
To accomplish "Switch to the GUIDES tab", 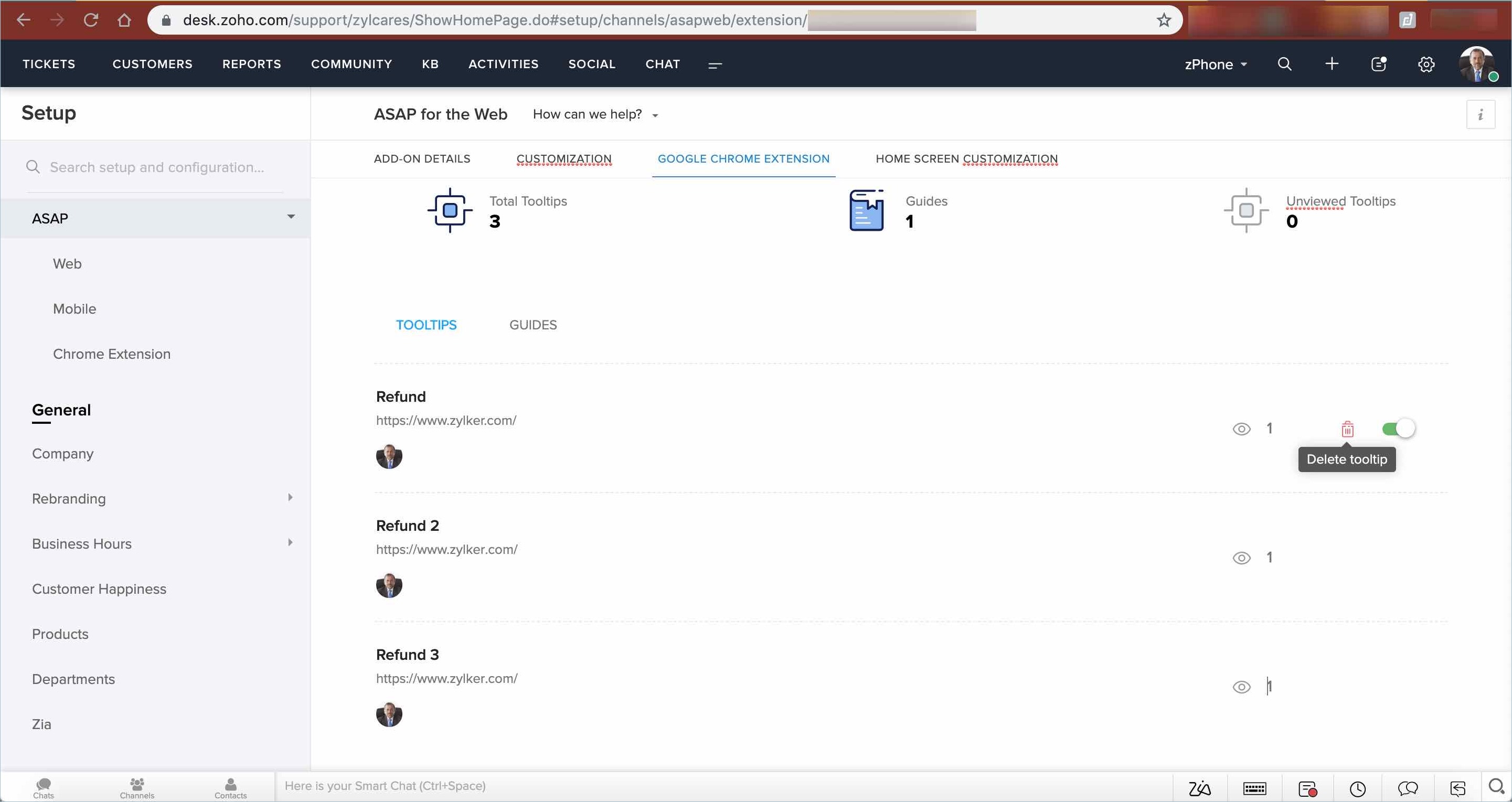I will [533, 325].
